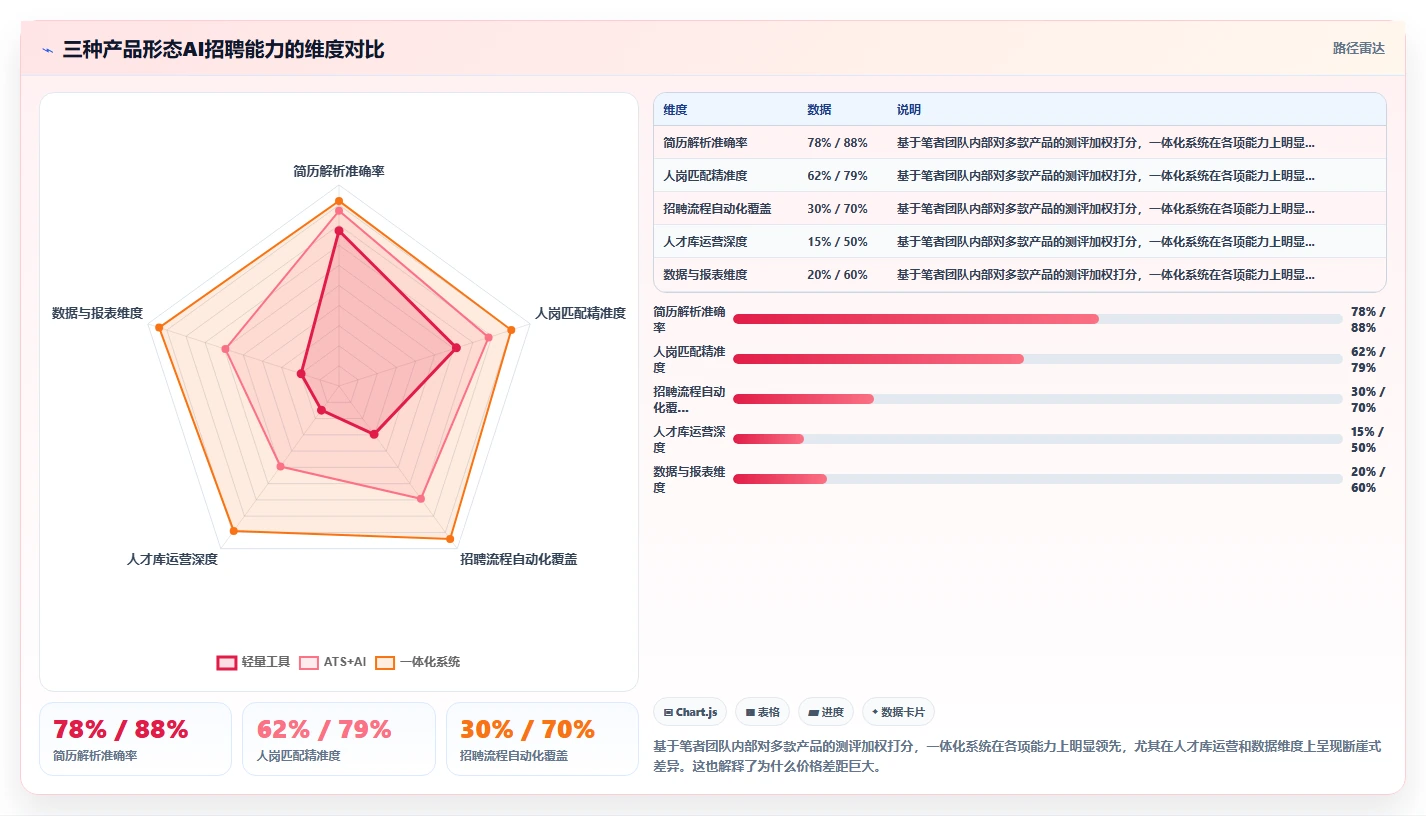Click the 招聘流程自动化覆盖 radar axis label
The width and height of the screenshot is (1426, 816).
click(518, 560)
